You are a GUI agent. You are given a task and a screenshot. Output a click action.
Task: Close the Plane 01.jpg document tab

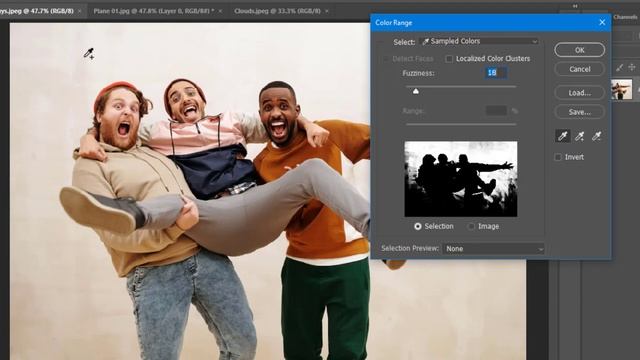(220, 11)
